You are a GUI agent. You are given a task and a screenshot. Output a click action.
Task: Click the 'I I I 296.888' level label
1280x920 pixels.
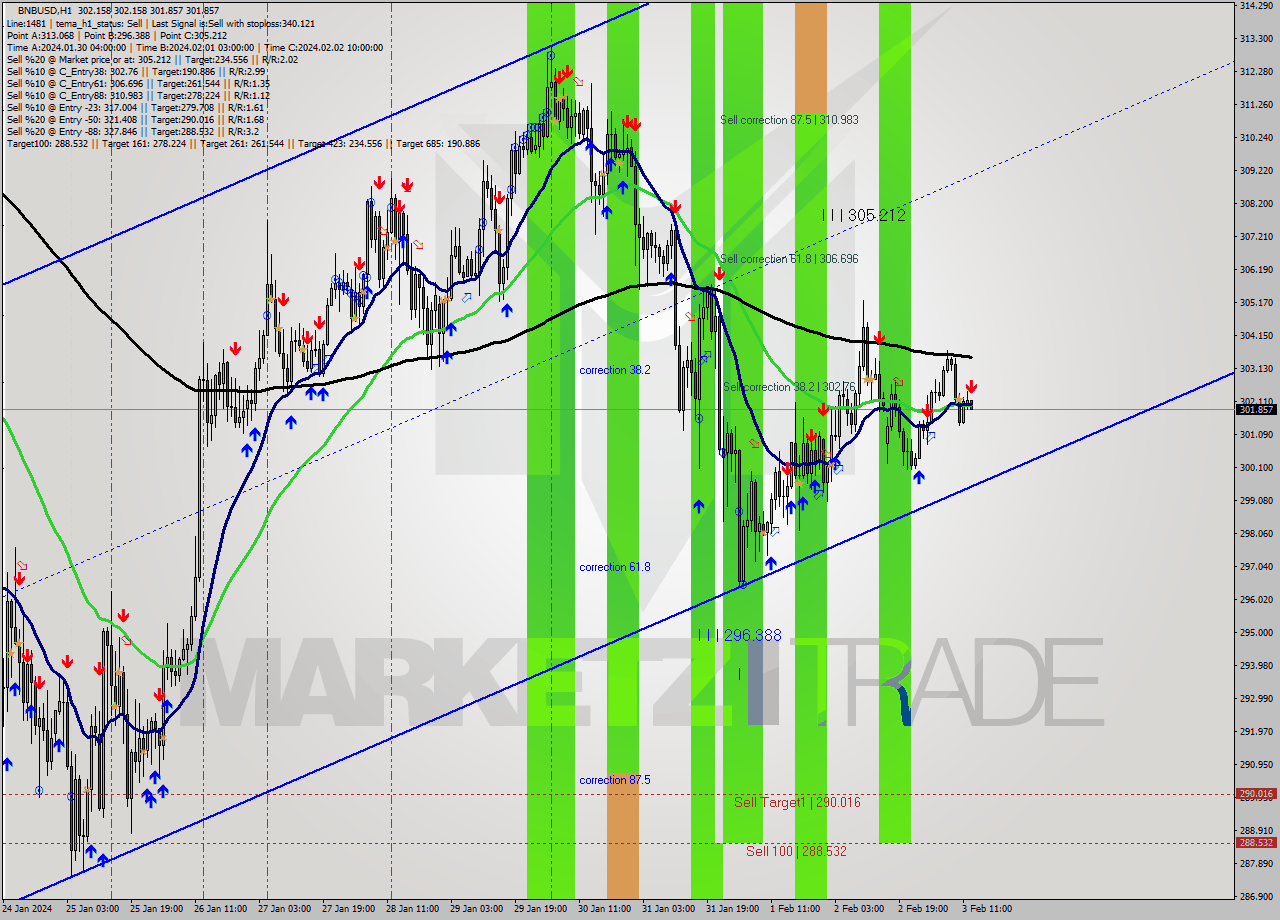(739, 635)
